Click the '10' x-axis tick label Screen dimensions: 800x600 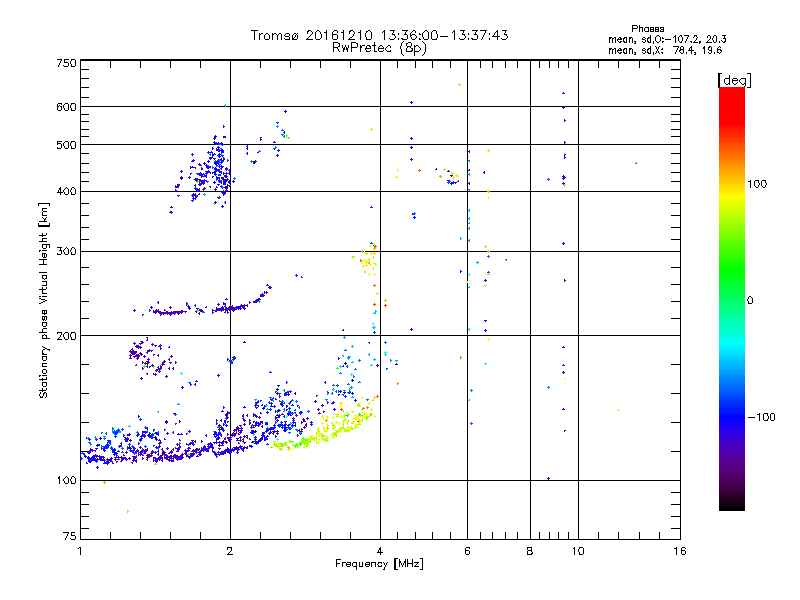click(578, 551)
